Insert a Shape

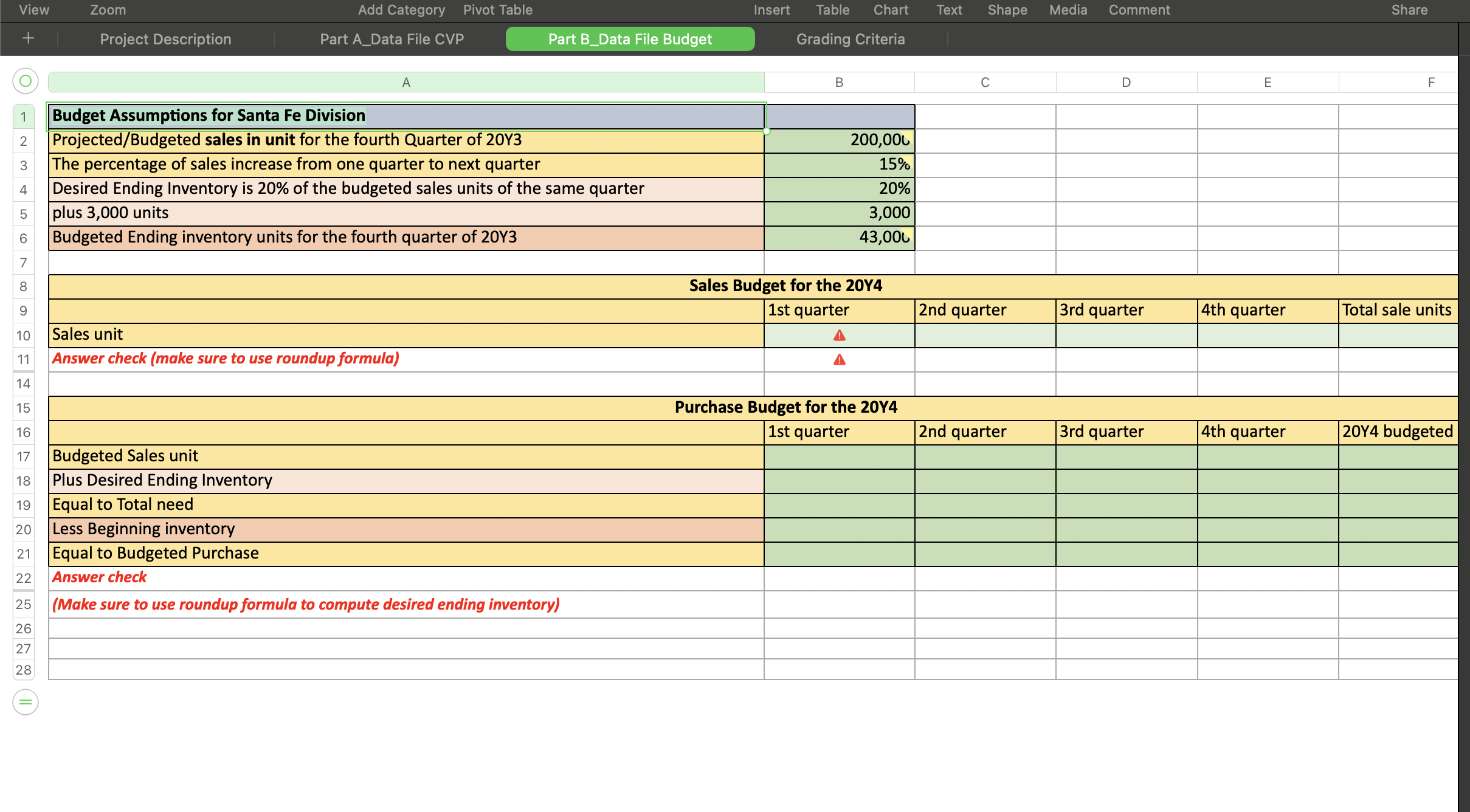click(x=1007, y=9)
